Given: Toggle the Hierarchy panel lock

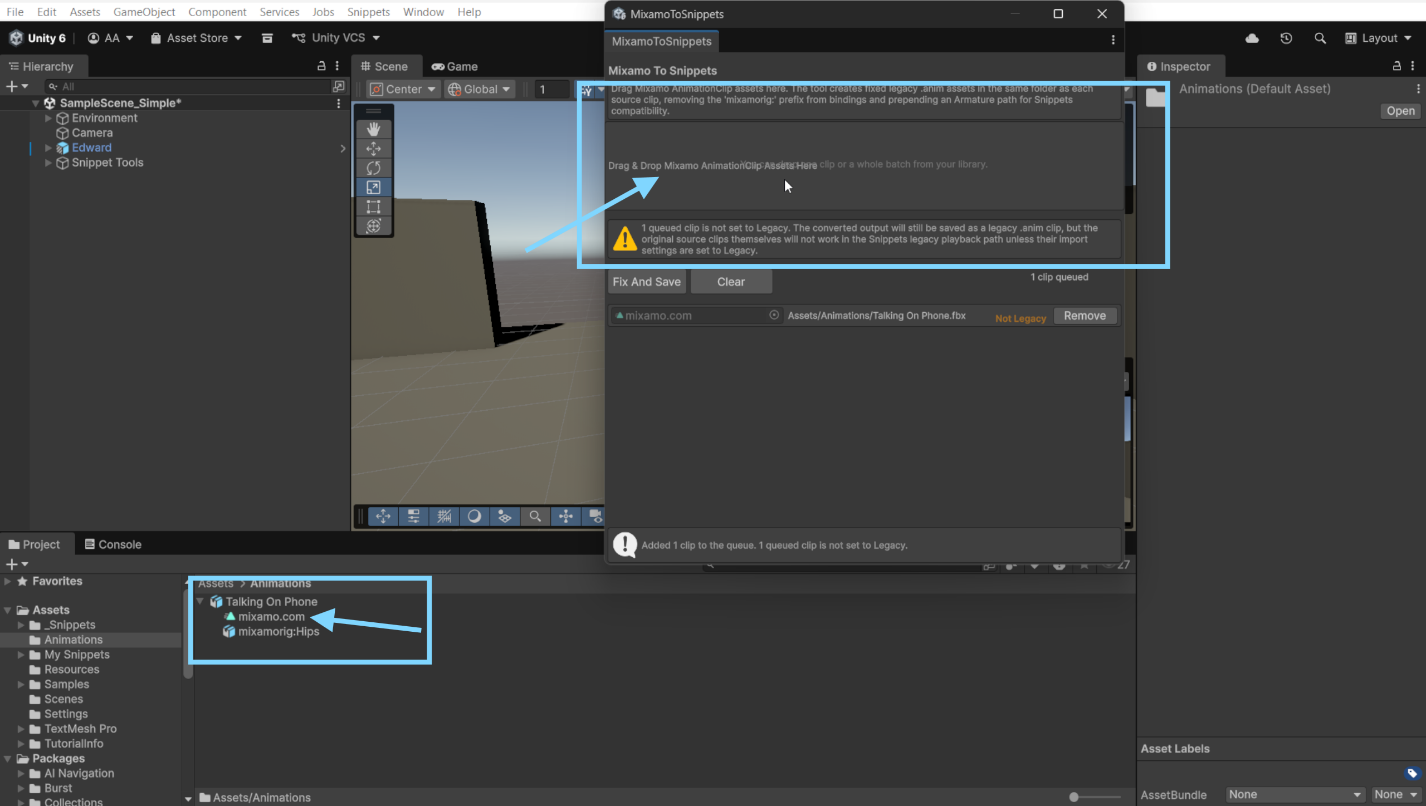Looking at the screenshot, I should [322, 66].
